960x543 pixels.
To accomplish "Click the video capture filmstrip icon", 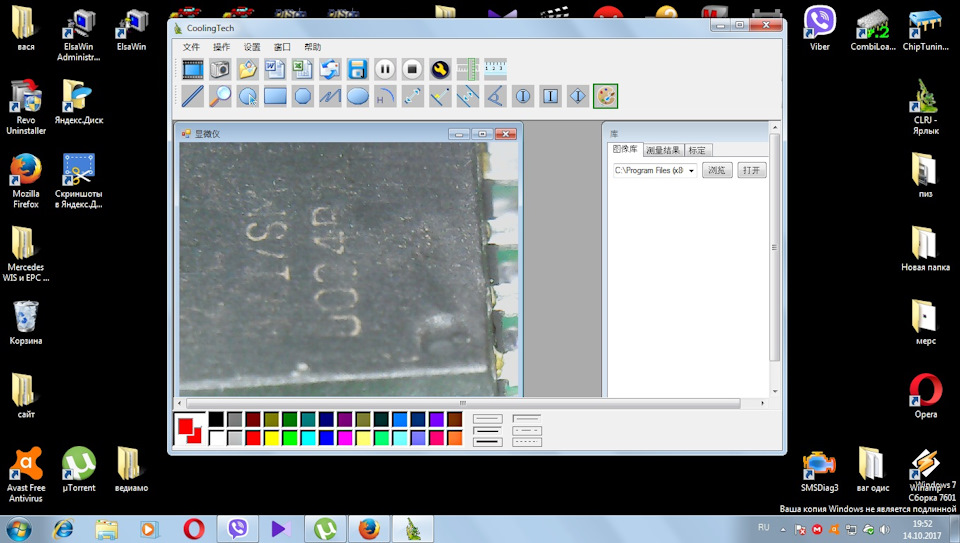I will 193,69.
